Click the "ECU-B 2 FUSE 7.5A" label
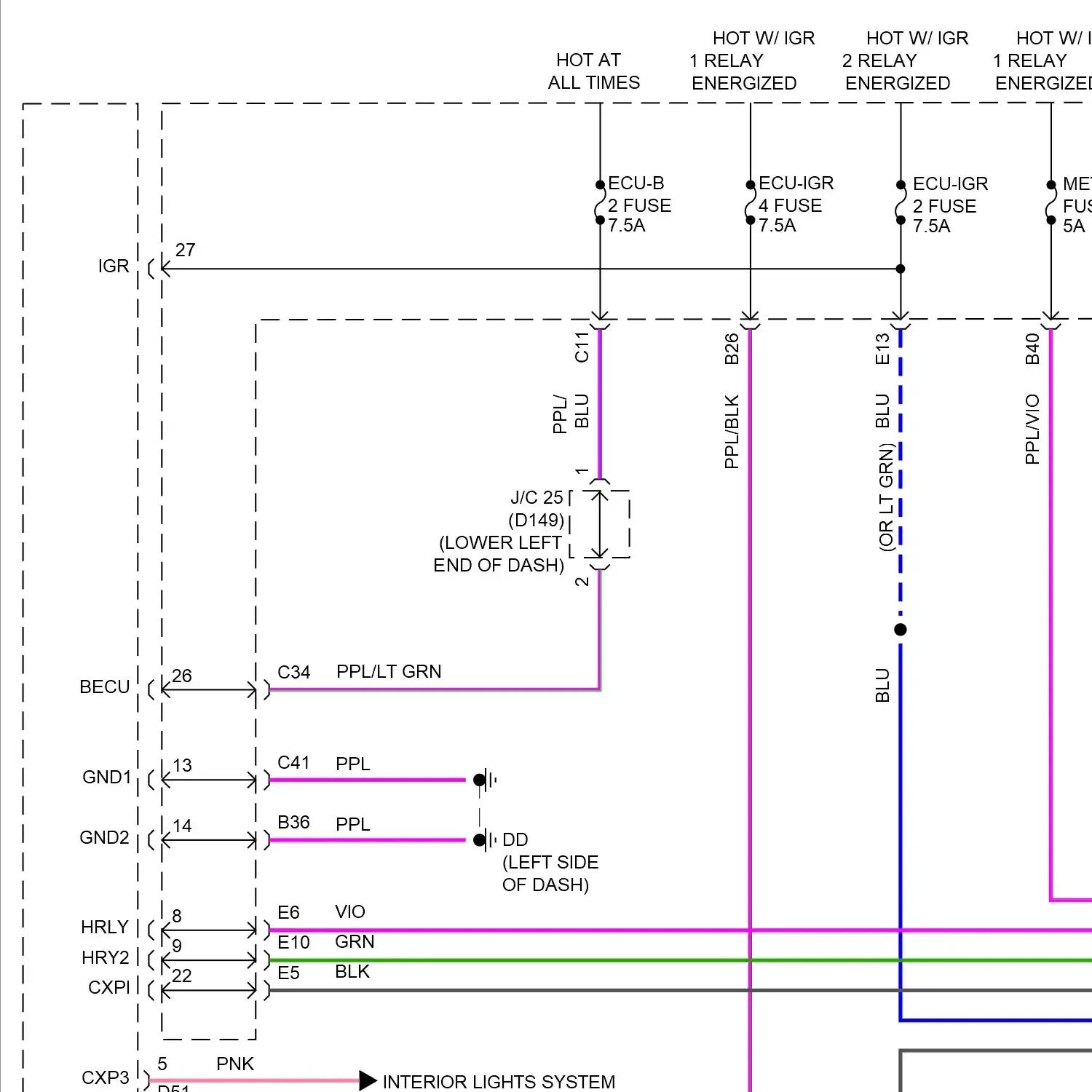The width and height of the screenshot is (1092, 1092). [x=639, y=205]
